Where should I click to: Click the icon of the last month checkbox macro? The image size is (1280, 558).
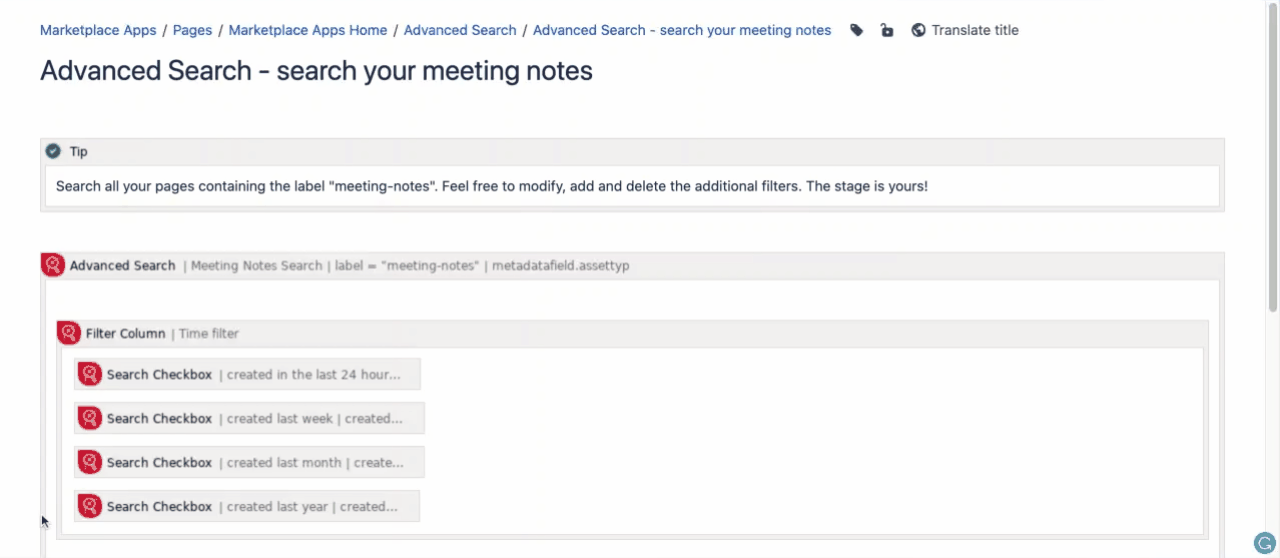pyautogui.click(x=90, y=462)
